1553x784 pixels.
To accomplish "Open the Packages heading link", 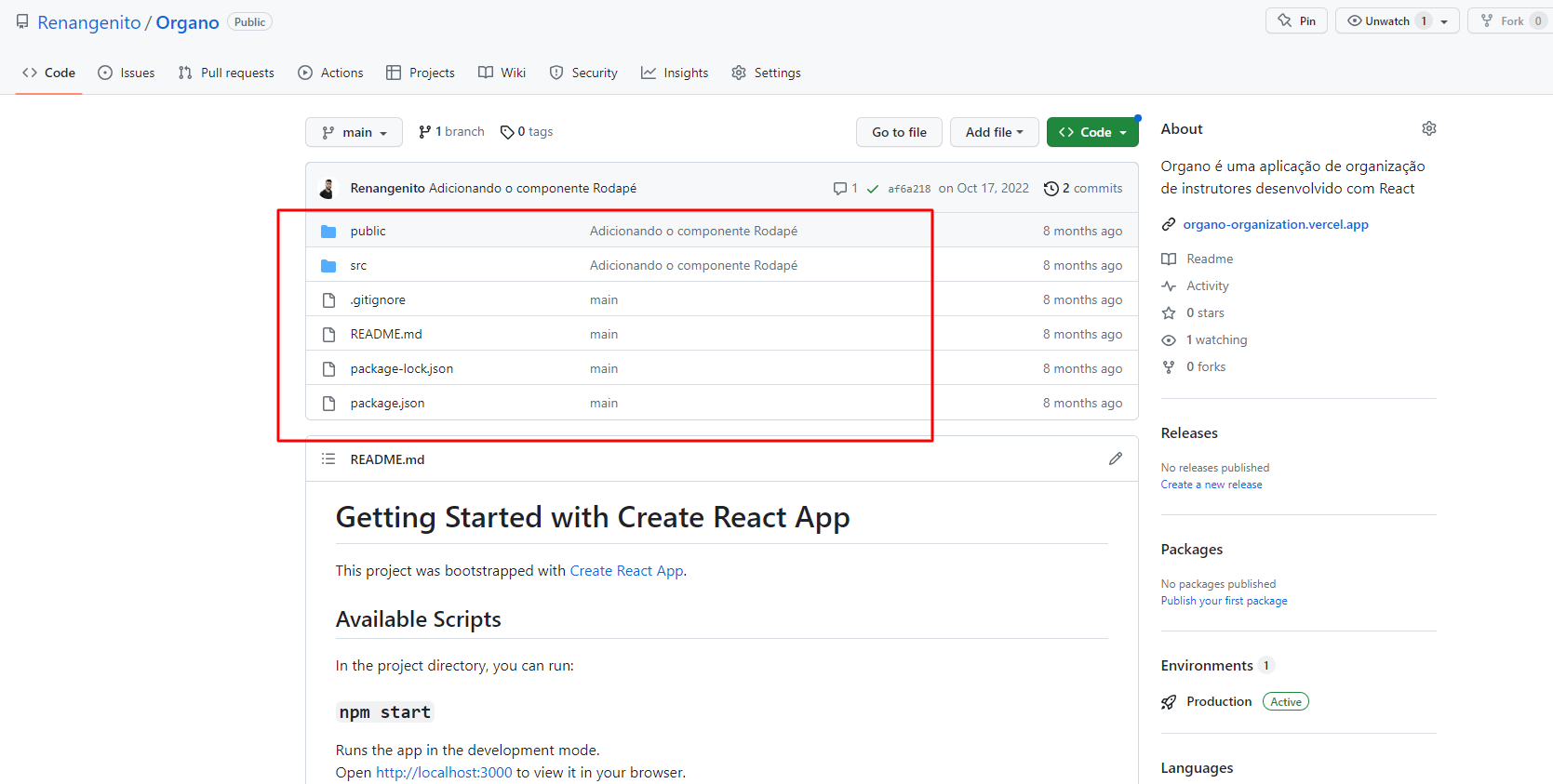I will pyautogui.click(x=1192, y=549).
